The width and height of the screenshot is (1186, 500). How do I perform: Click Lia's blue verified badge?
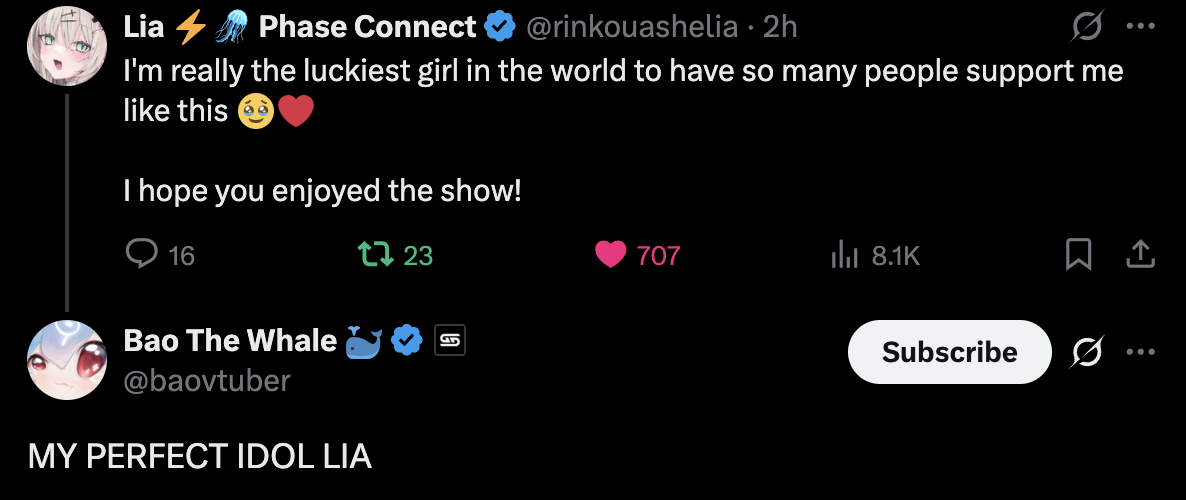[500, 28]
